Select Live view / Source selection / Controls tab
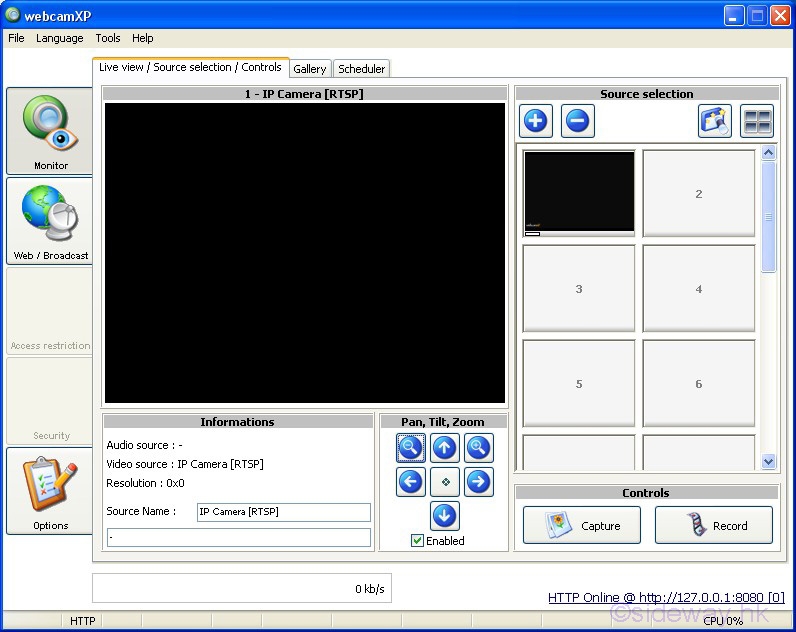796x632 pixels. 190,67
